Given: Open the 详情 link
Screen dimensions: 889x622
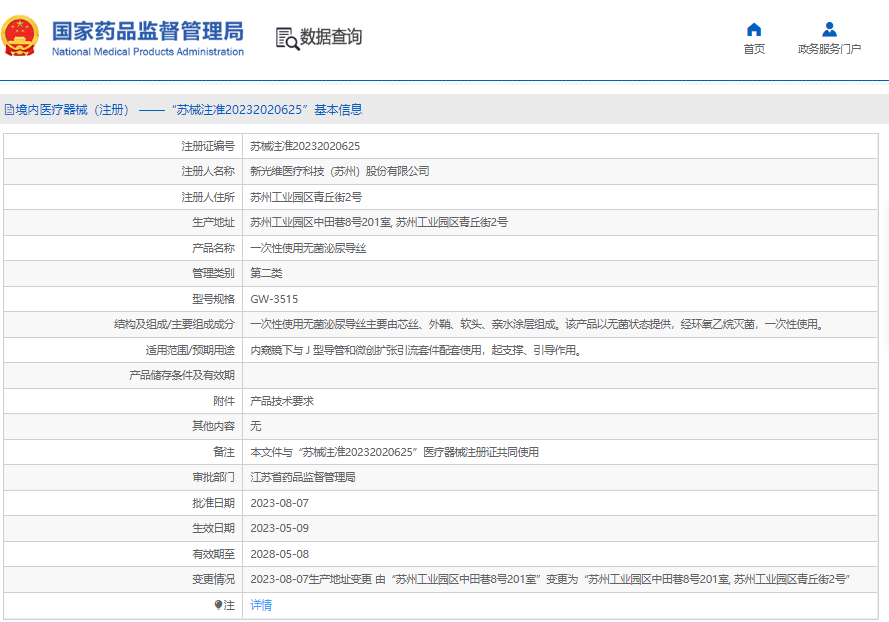Looking at the screenshot, I should (x=261, y=605).
